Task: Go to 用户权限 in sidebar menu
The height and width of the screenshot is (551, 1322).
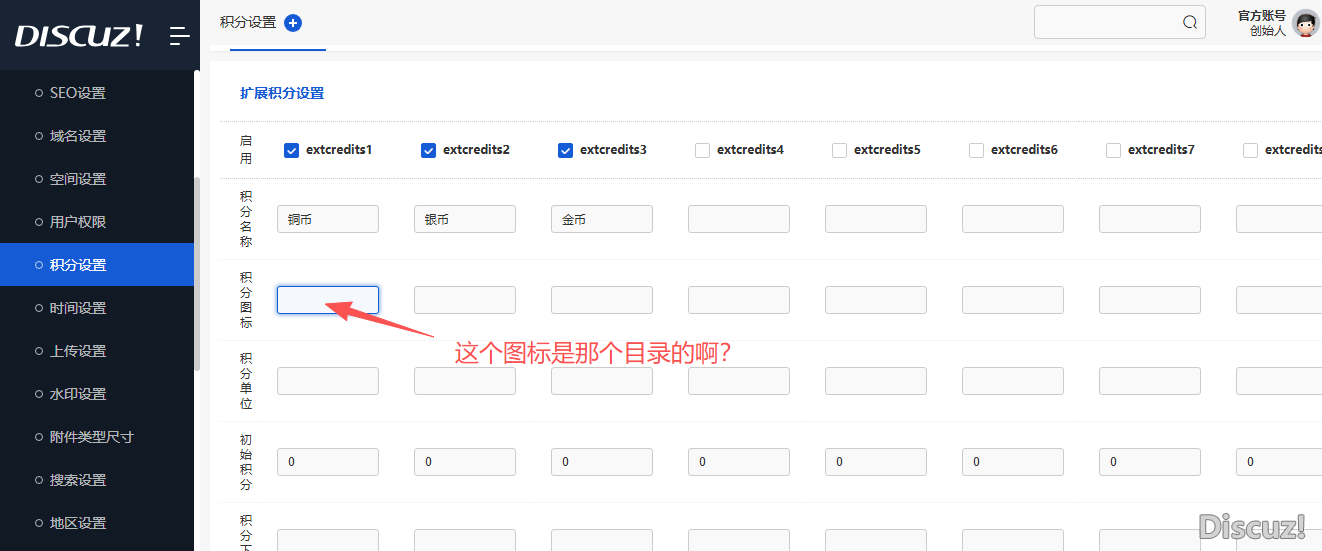Action: tap(78, 222)
